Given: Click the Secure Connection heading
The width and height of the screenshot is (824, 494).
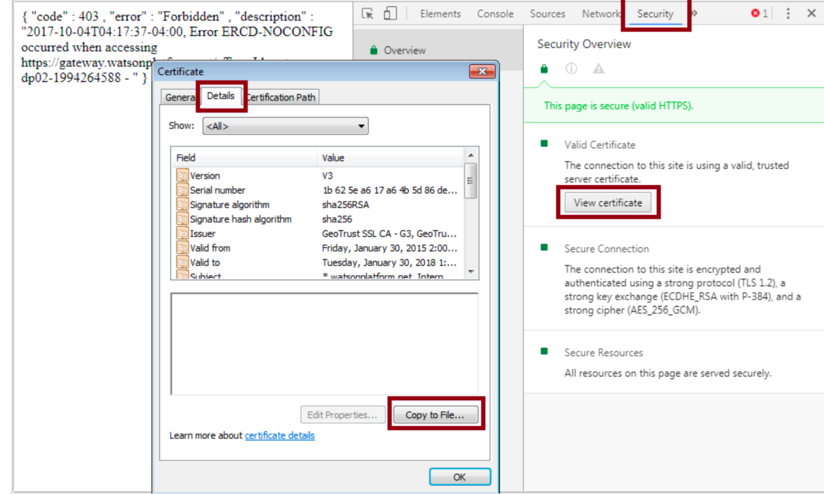Looking at the screenshot, I should coord(606,249).
